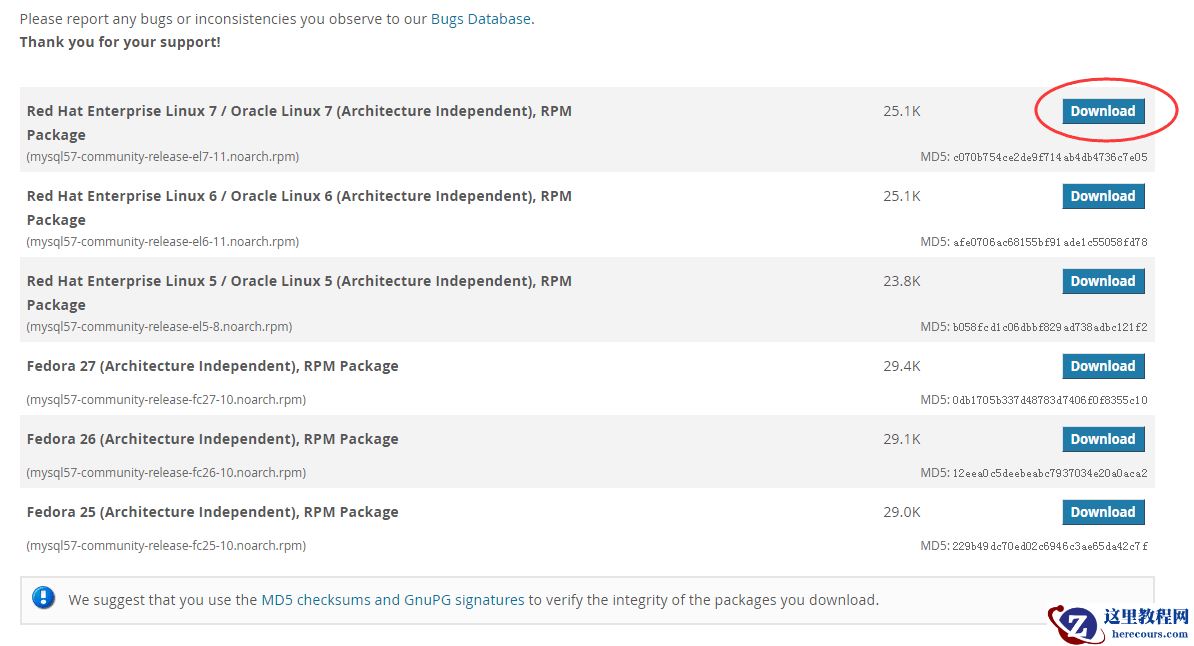This screenshot has width=1194, height=646.
Task: Click the fc27-10 noarch rpm filename
Action: pyautogui.click(x=166, y=400)
